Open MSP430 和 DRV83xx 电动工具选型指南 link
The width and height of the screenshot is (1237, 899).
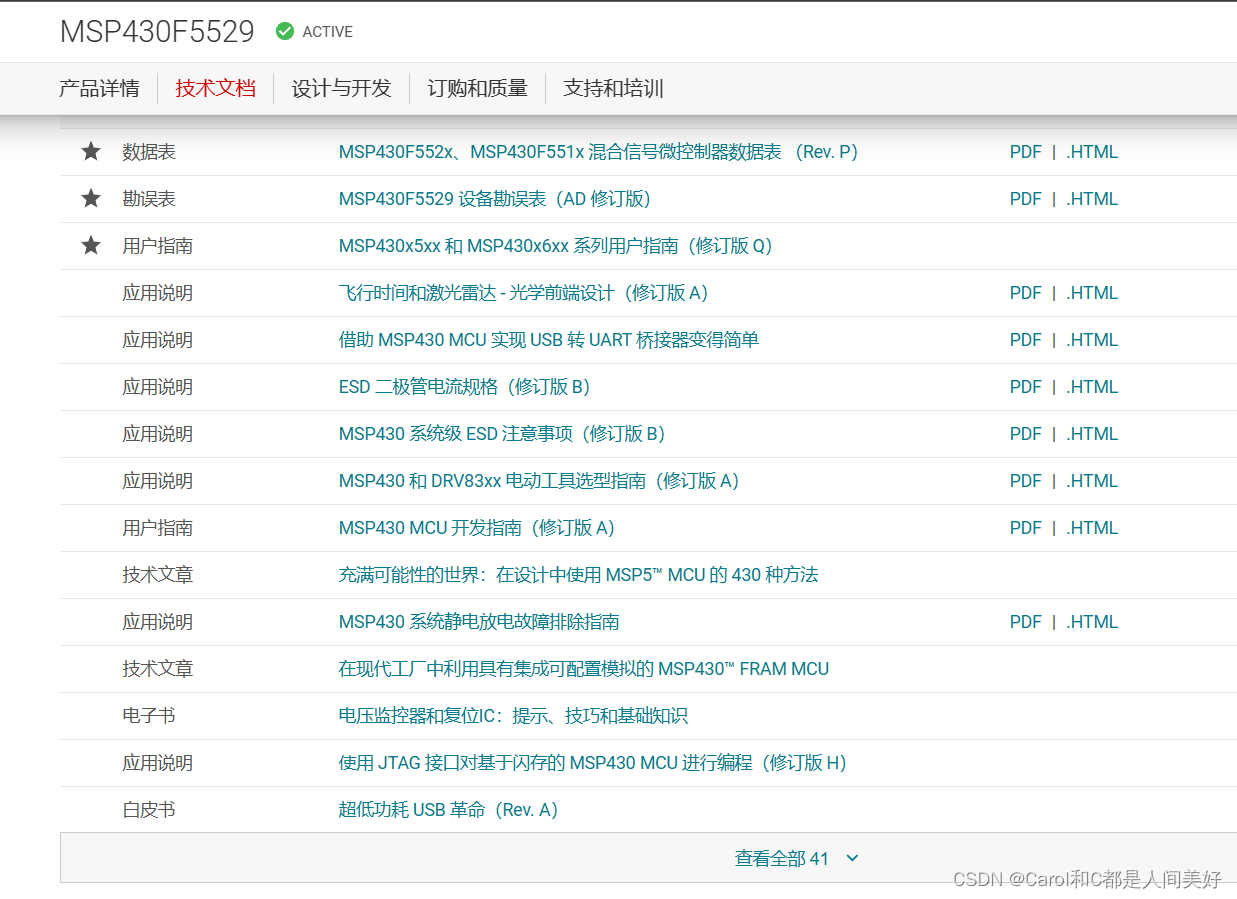coord(539,481)
